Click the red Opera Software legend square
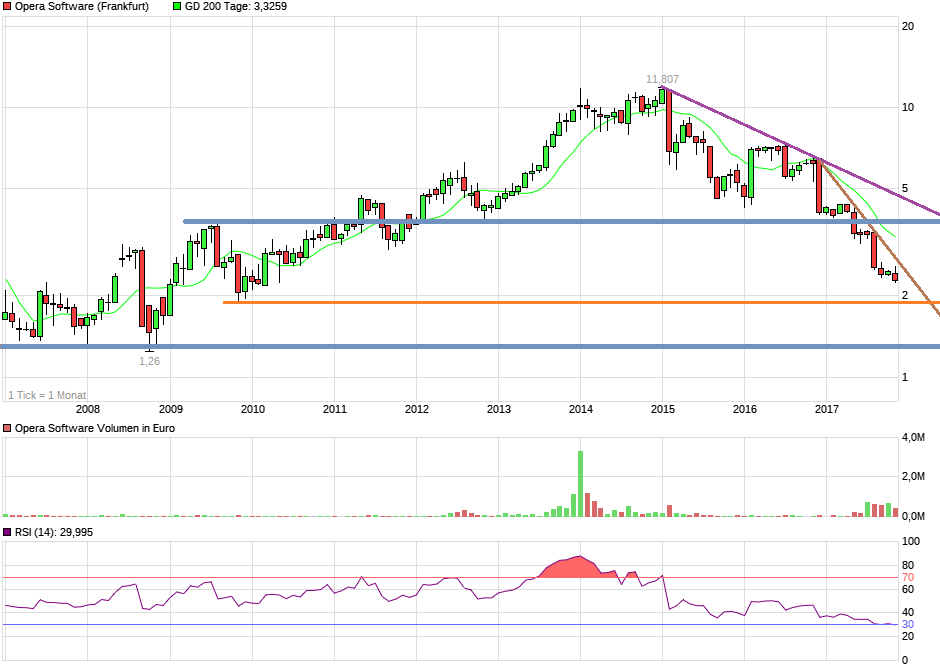Viewport: 940px width, 670px height. point(8,6)
